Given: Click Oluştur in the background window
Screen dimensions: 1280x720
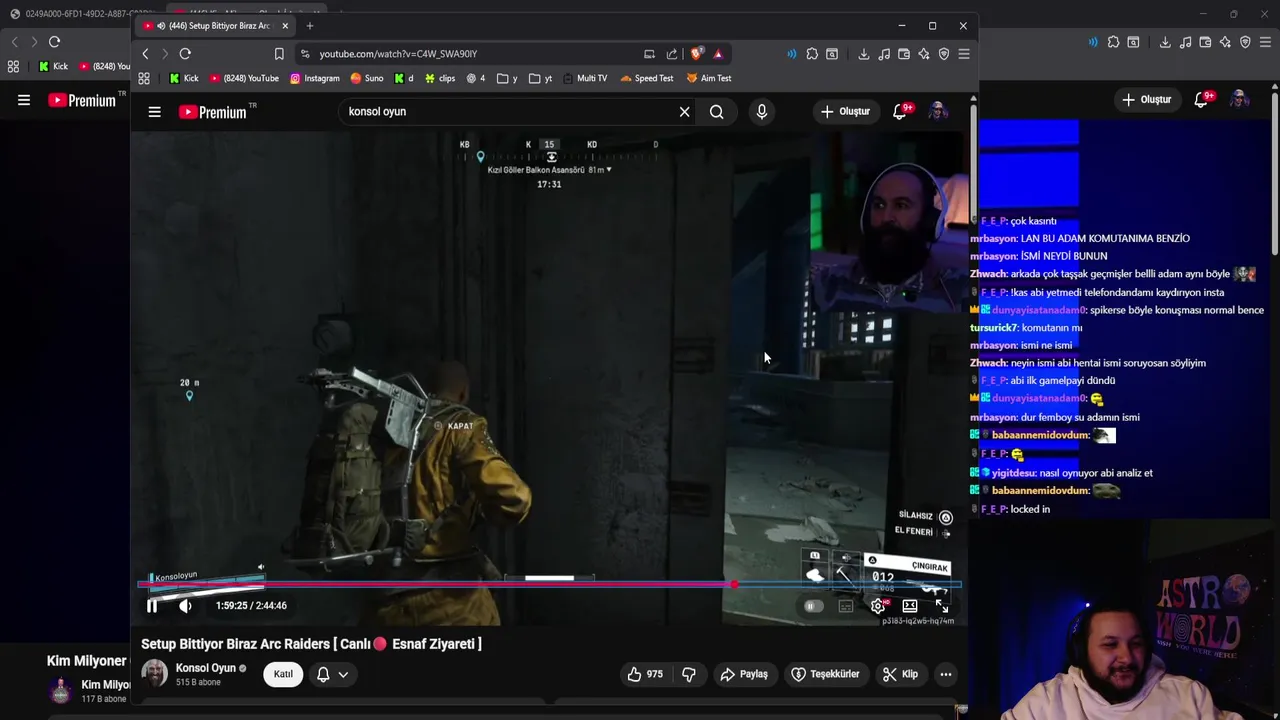Looking at the screenshot, I should (1147, 100).
